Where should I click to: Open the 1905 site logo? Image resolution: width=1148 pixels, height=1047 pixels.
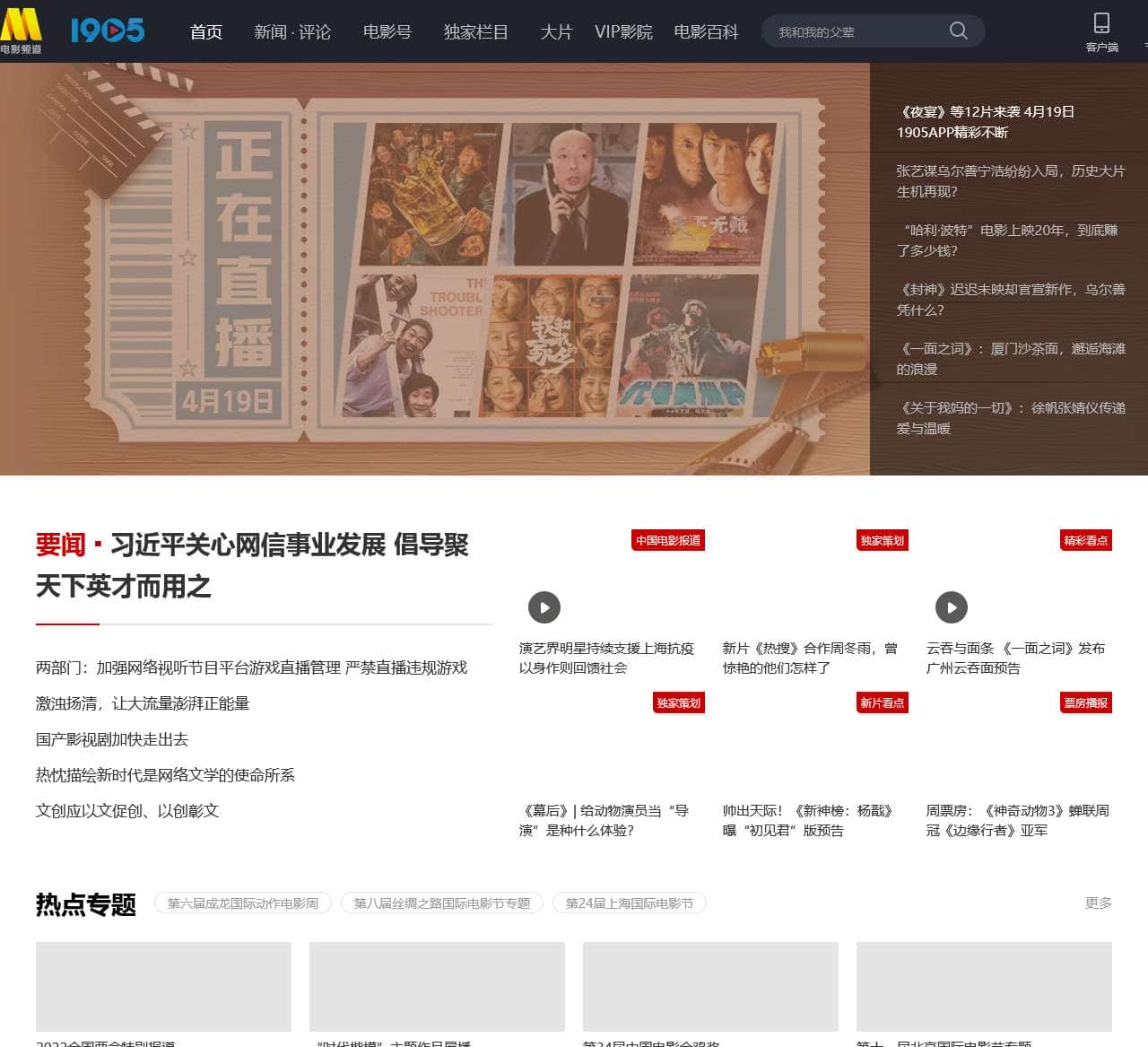[x=108, y=31]
